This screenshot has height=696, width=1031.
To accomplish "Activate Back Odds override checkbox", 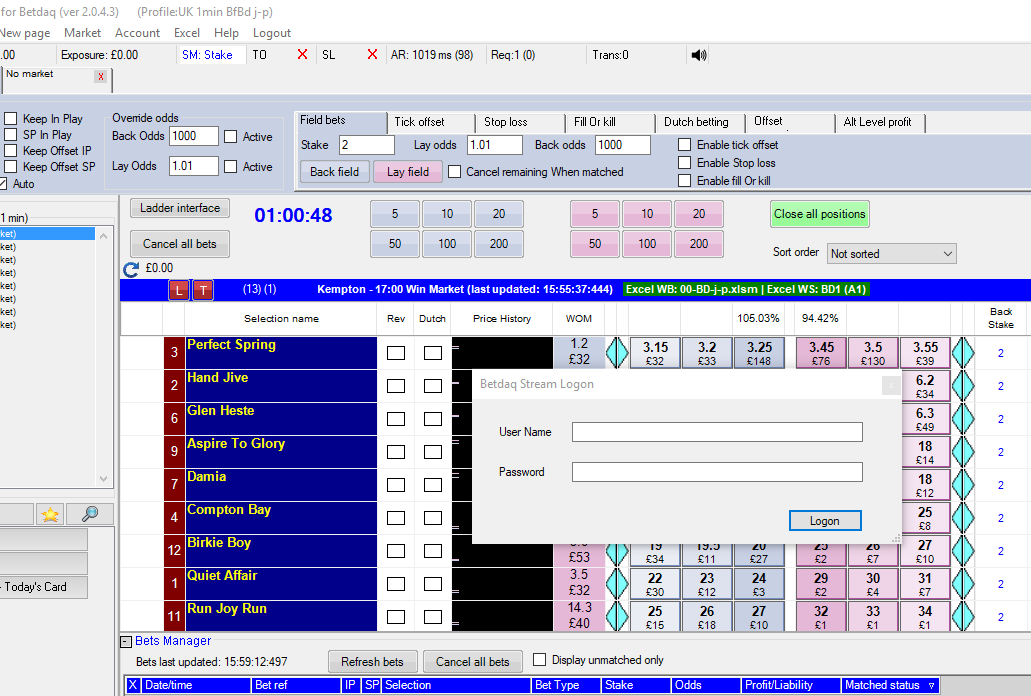I will click(x=230, y=137).
